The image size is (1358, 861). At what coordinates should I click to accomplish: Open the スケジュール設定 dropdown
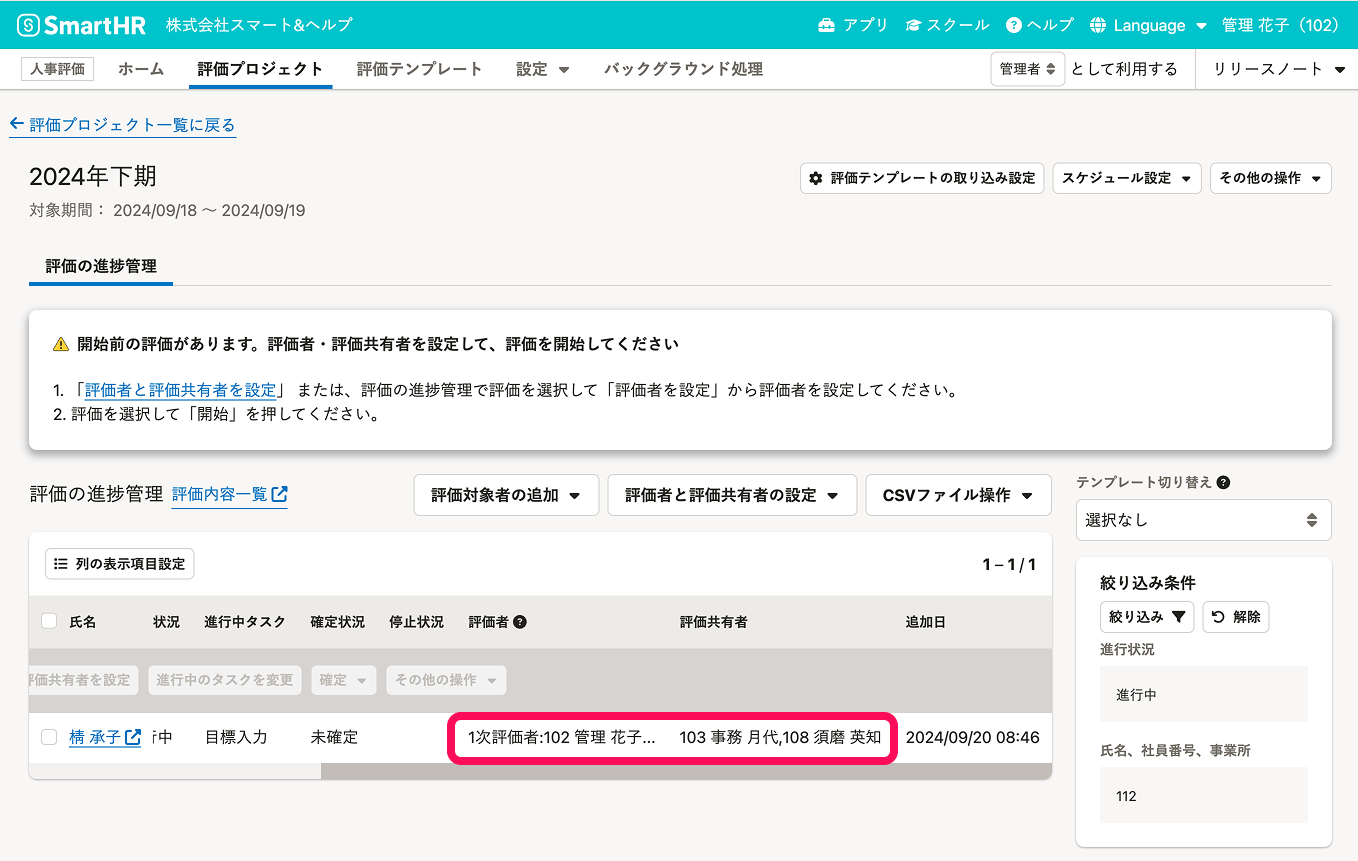(1127, 178)
